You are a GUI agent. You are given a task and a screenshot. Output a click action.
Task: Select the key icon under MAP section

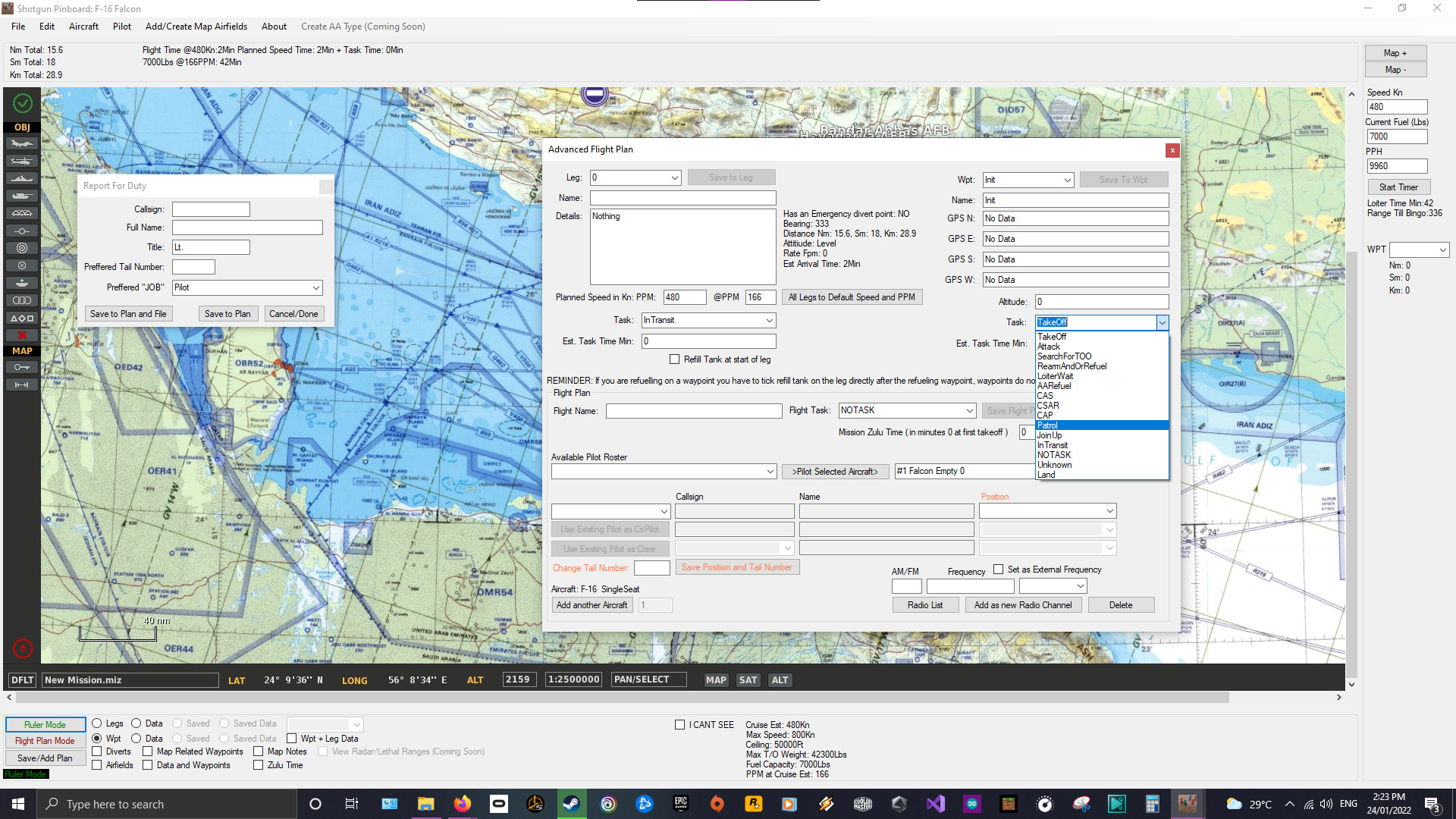pos(21,366)
